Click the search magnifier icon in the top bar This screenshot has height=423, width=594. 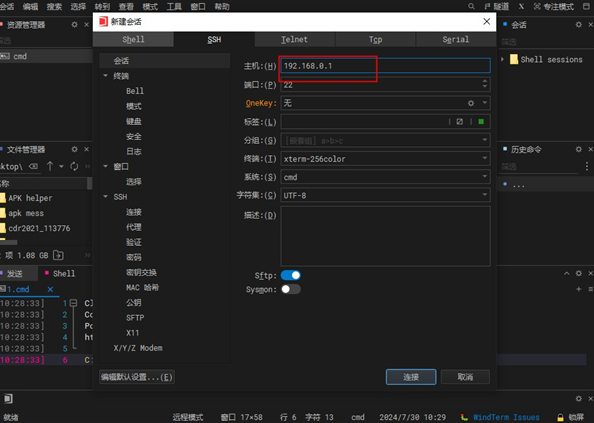click(x=471, y=6)
